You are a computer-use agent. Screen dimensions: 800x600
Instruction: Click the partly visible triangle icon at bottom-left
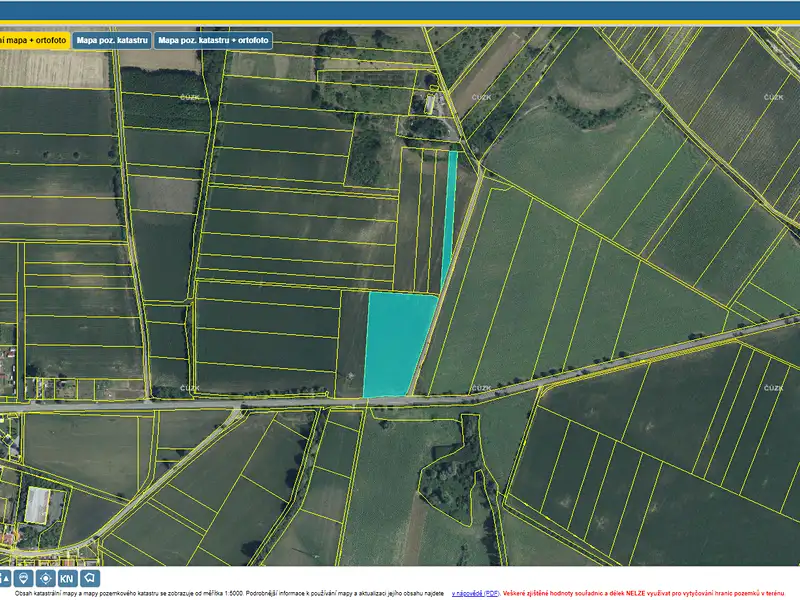[5, 578]
